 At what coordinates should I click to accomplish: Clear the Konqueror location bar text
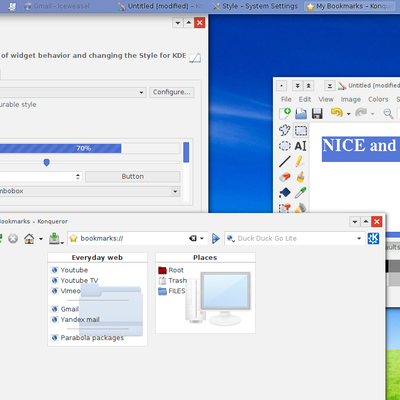(x=193, y=238)
